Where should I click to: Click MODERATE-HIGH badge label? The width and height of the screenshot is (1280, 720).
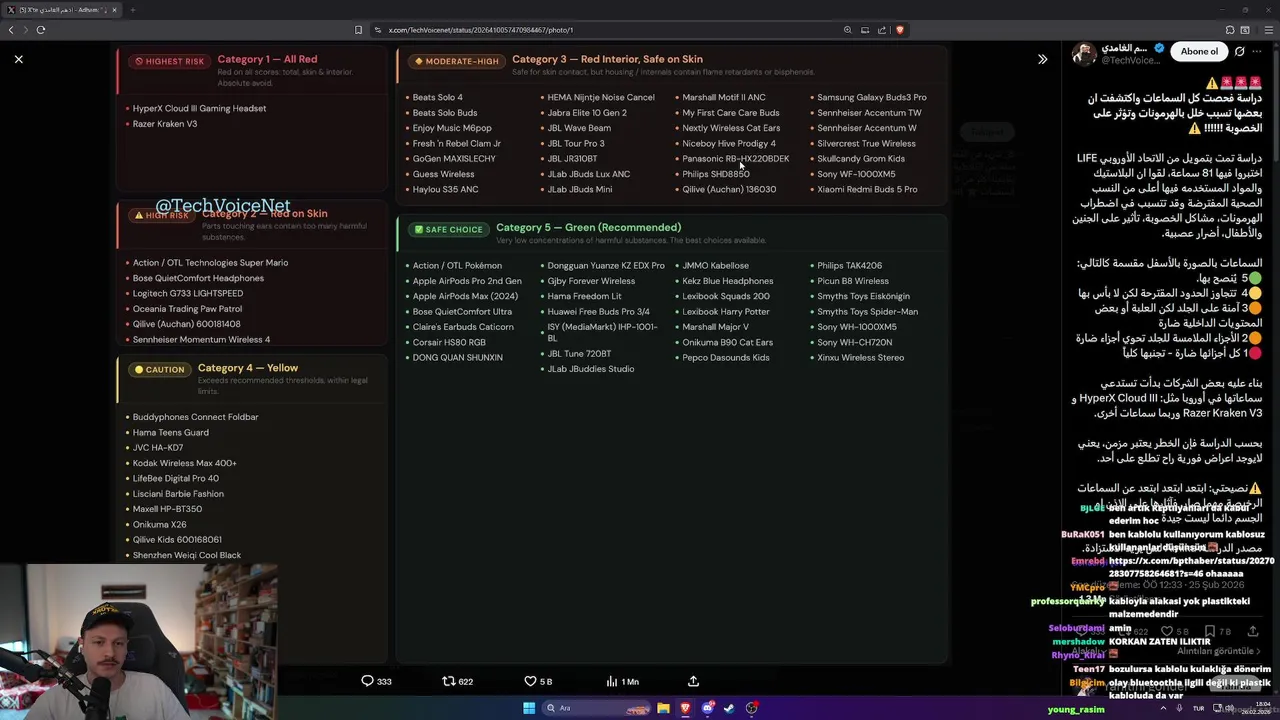pyautogui.click(x=456, y=61)
